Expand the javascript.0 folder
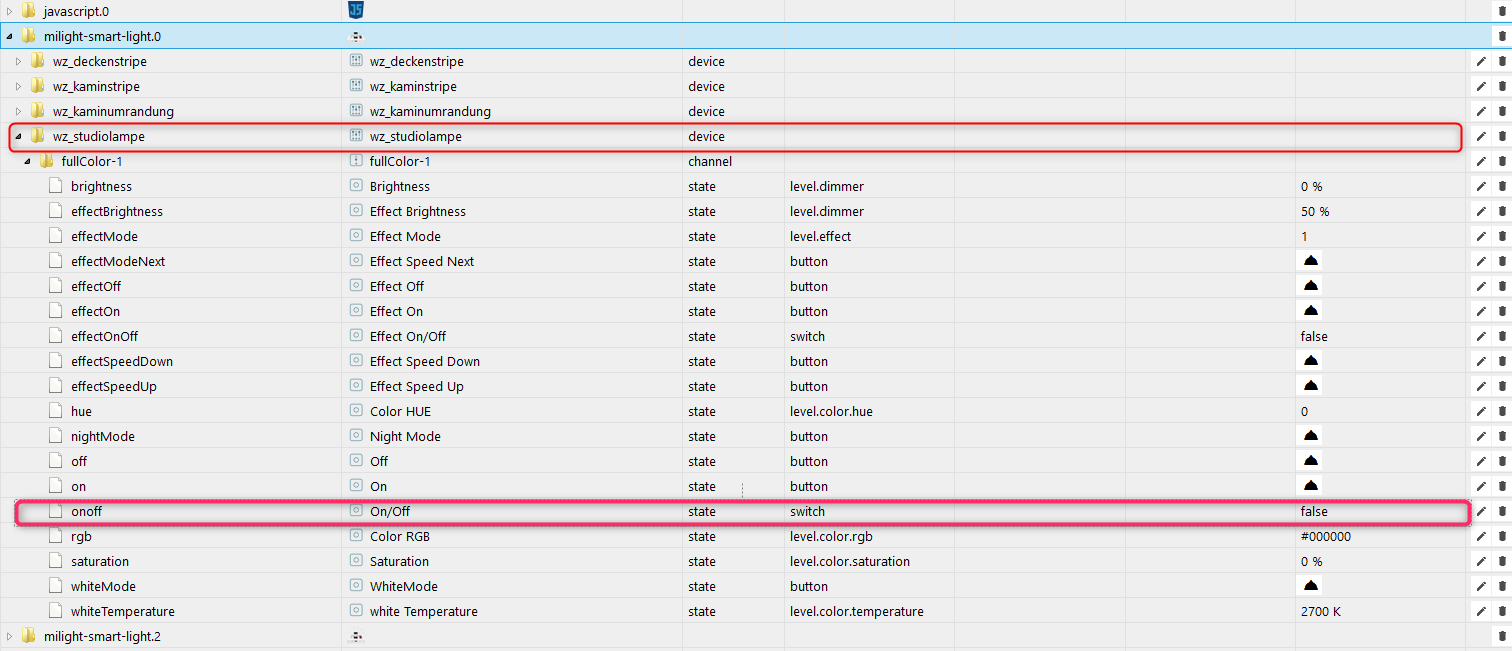The width and height of the screenshot is (1512, 651). [9, 11]
